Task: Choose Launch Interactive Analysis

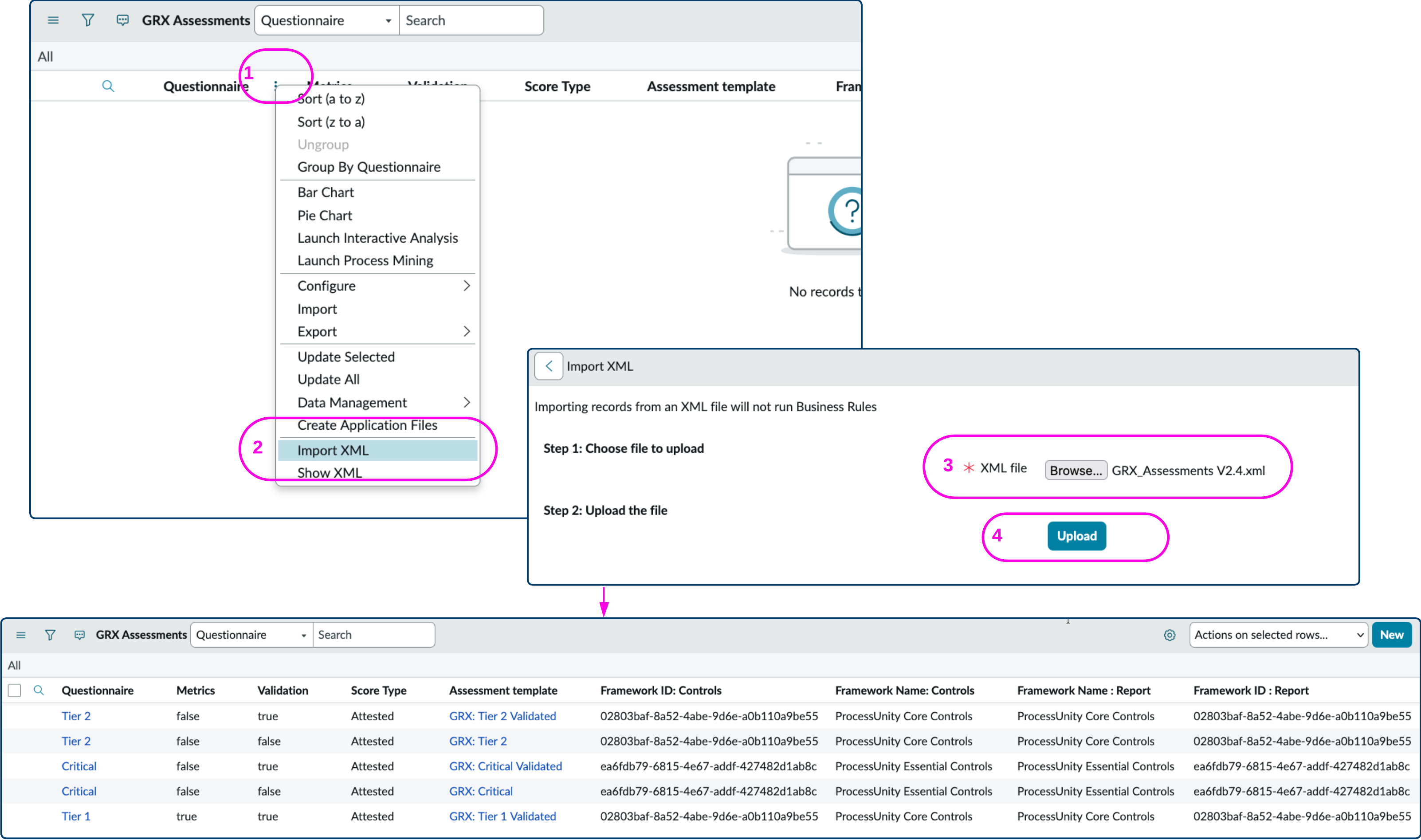Action: 377,238
